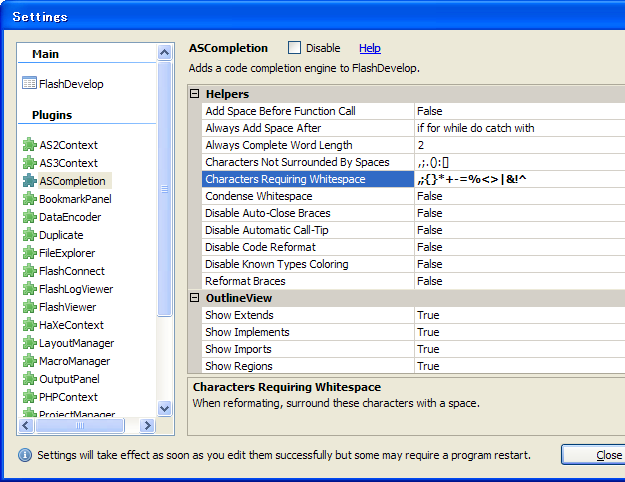Collapse the OutlineView property category
625x482 pixels.
click(195, 298)
